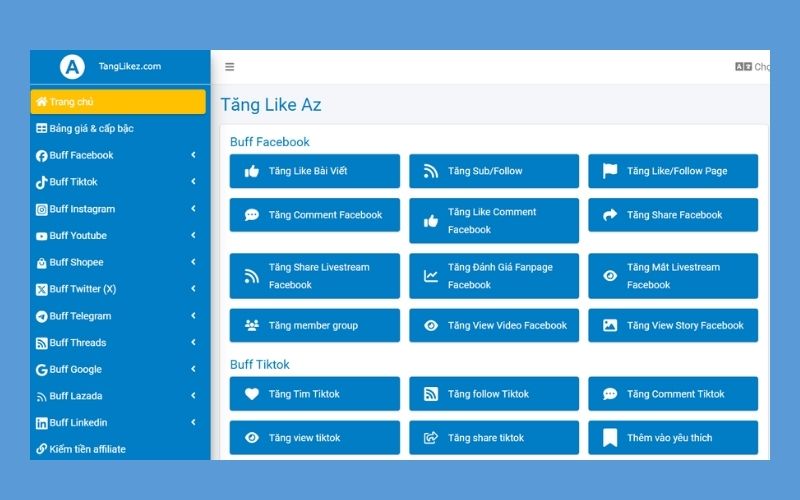Expand Buff Linkedin submenu chevron

point(193,422)
